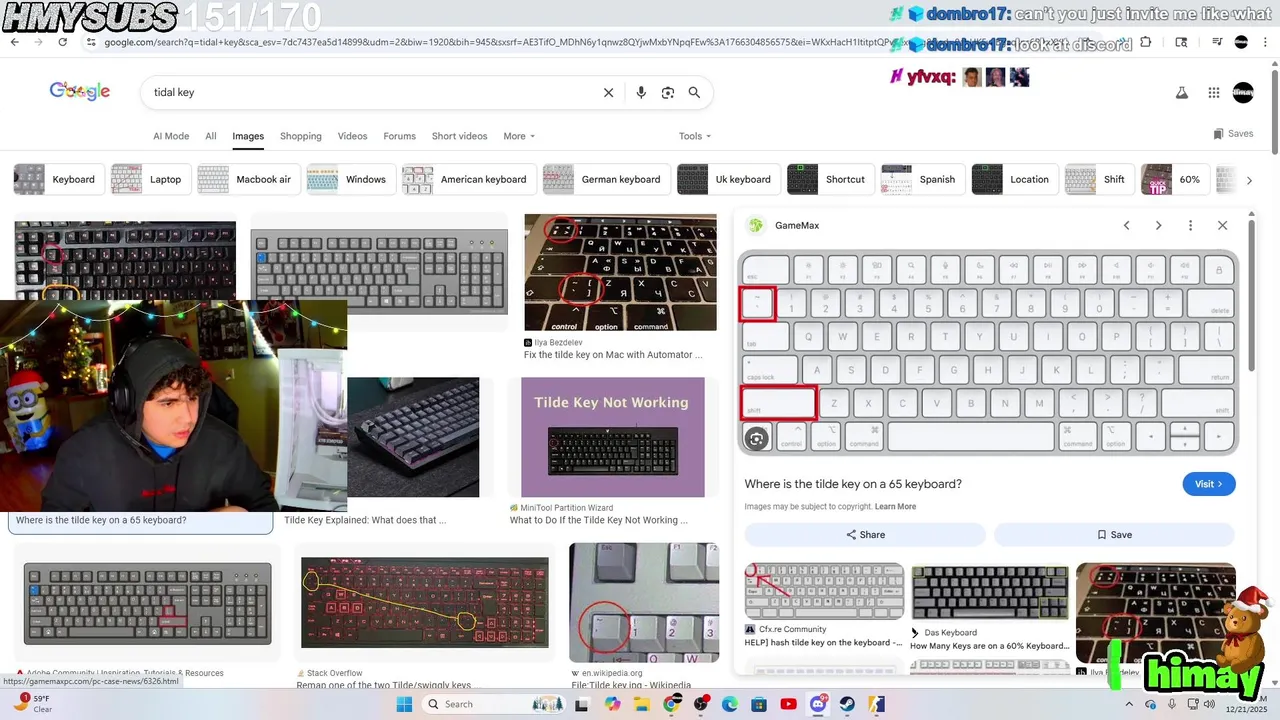Open Task View on the taskbar
This screenshot has height=720, width=1280.
pyautogui.click(x=582, y=704)
